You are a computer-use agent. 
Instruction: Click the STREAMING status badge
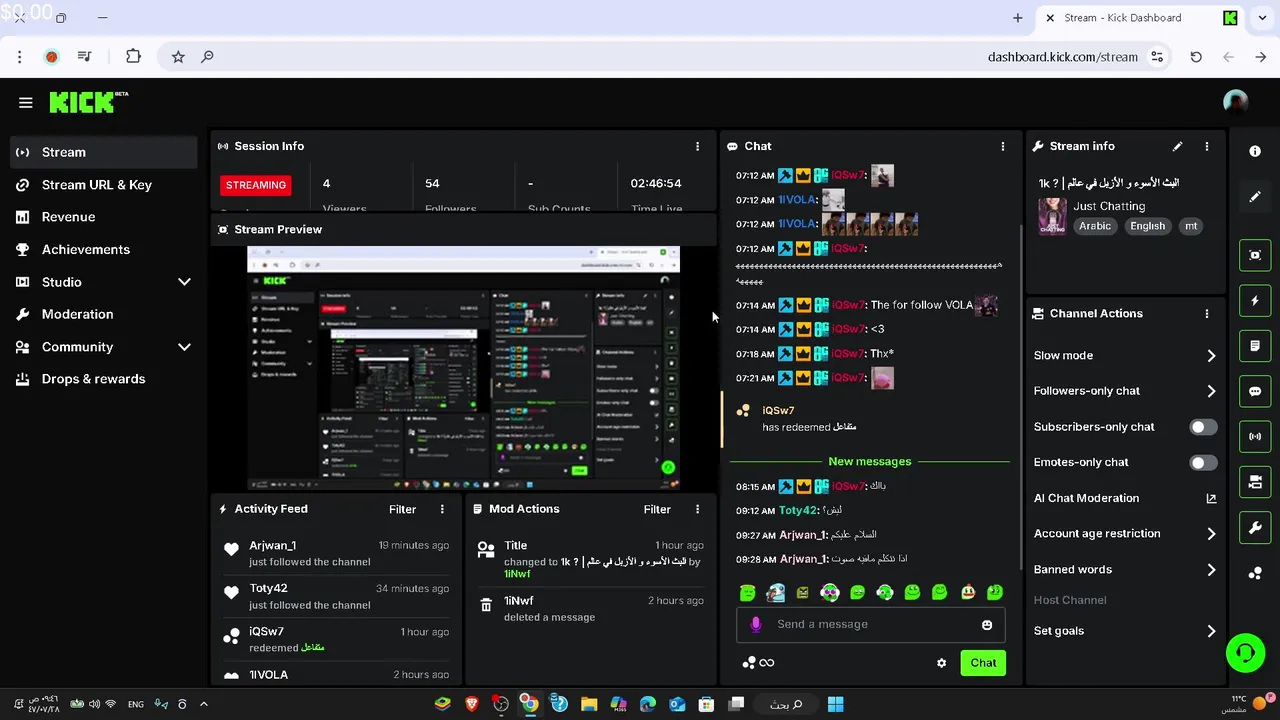point(256,185)
